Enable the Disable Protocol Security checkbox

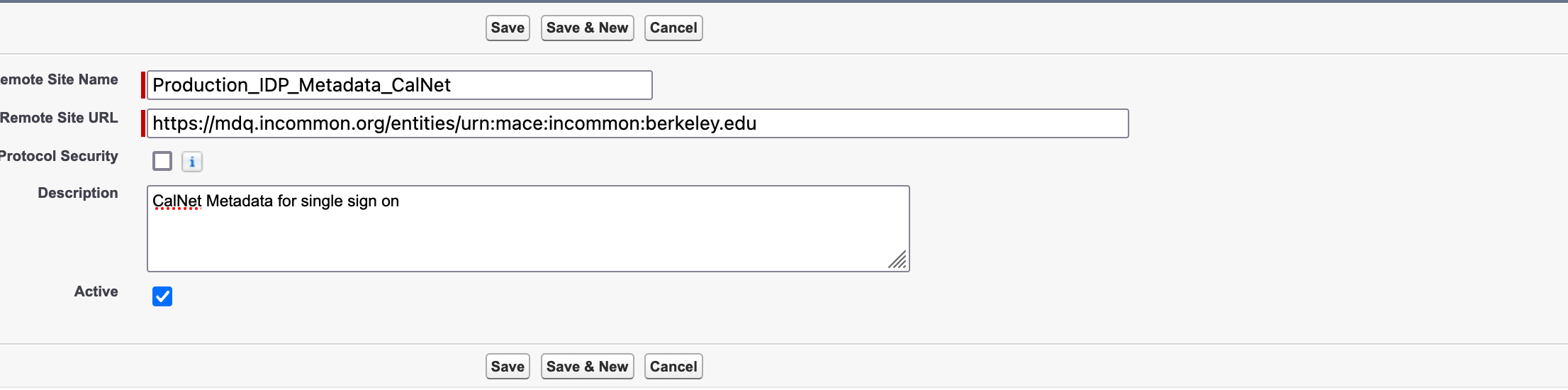pyautogui.click(x=162, y=162)
